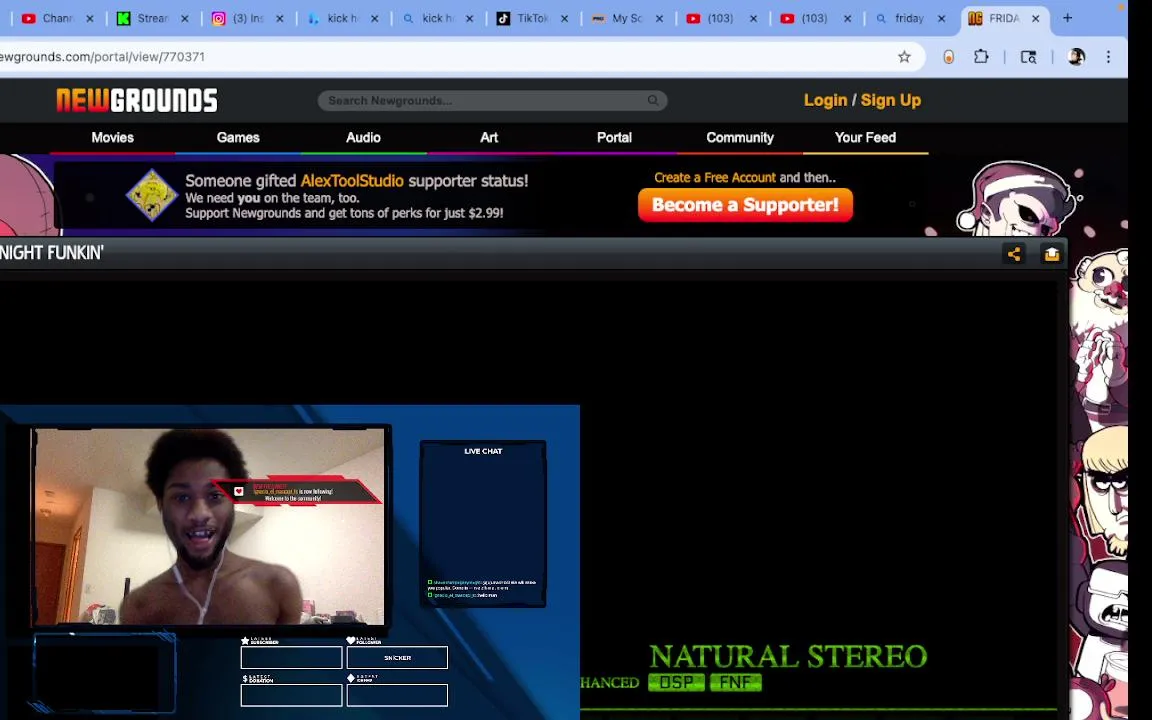The width and height of the screenshot is (1152, 720).
Task: Open the Newgrounds logo home link
Action: tap(137, 100)
